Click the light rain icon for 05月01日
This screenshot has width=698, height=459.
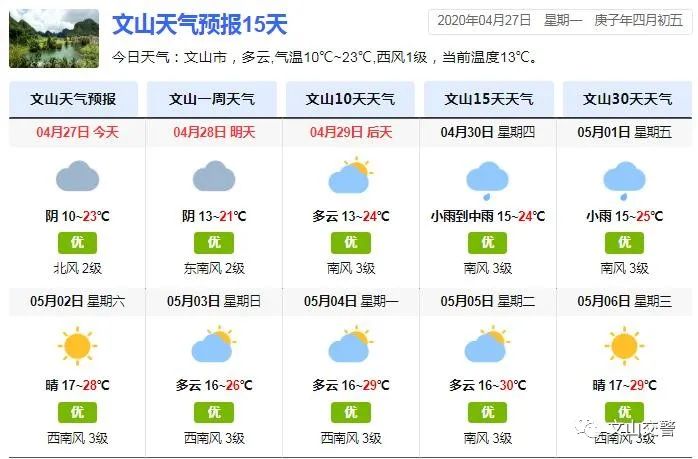pos(624,181)
